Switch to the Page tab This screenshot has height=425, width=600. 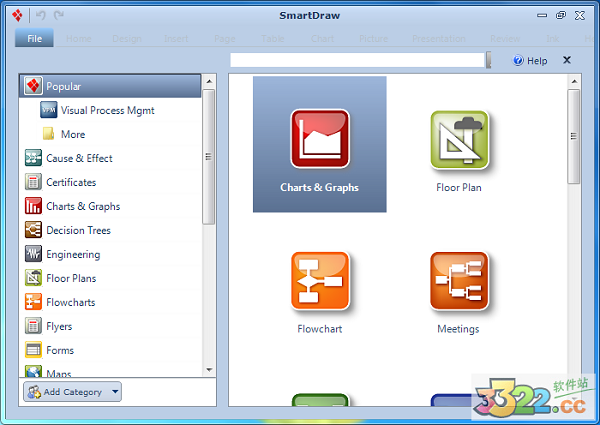click(225, 39)
